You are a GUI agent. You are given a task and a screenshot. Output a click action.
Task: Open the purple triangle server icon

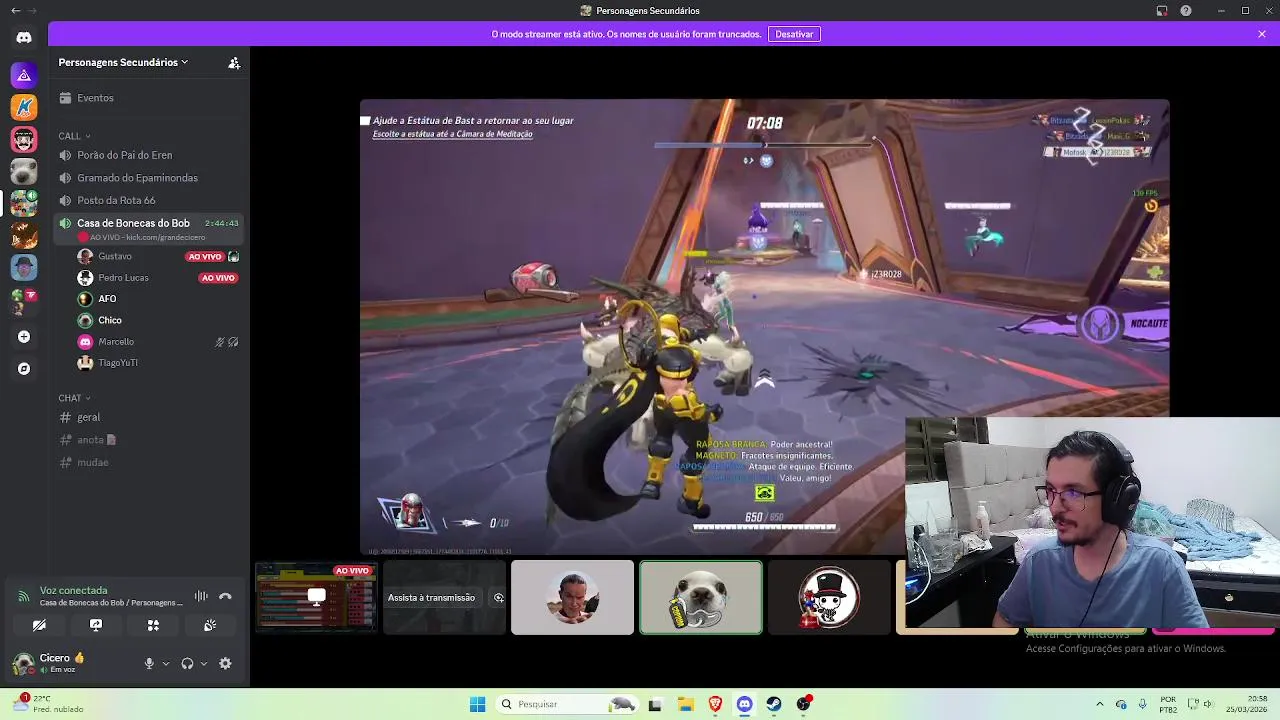[x=24, y=75]
